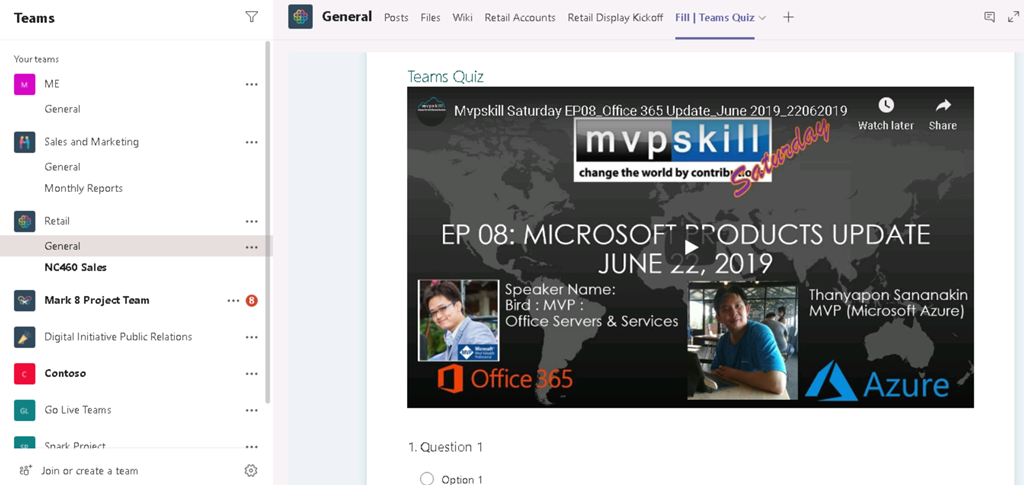Open more options for Retail team
The image size is (1024, 485).
pos(251,221)
